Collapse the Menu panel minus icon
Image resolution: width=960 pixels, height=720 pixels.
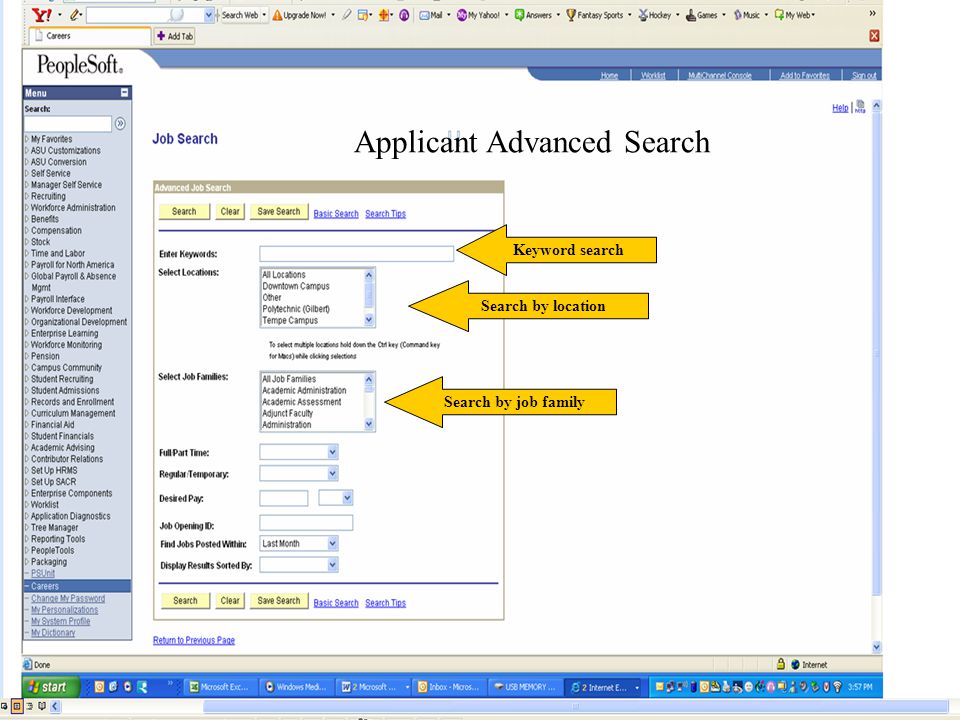(x=124, y=93)
